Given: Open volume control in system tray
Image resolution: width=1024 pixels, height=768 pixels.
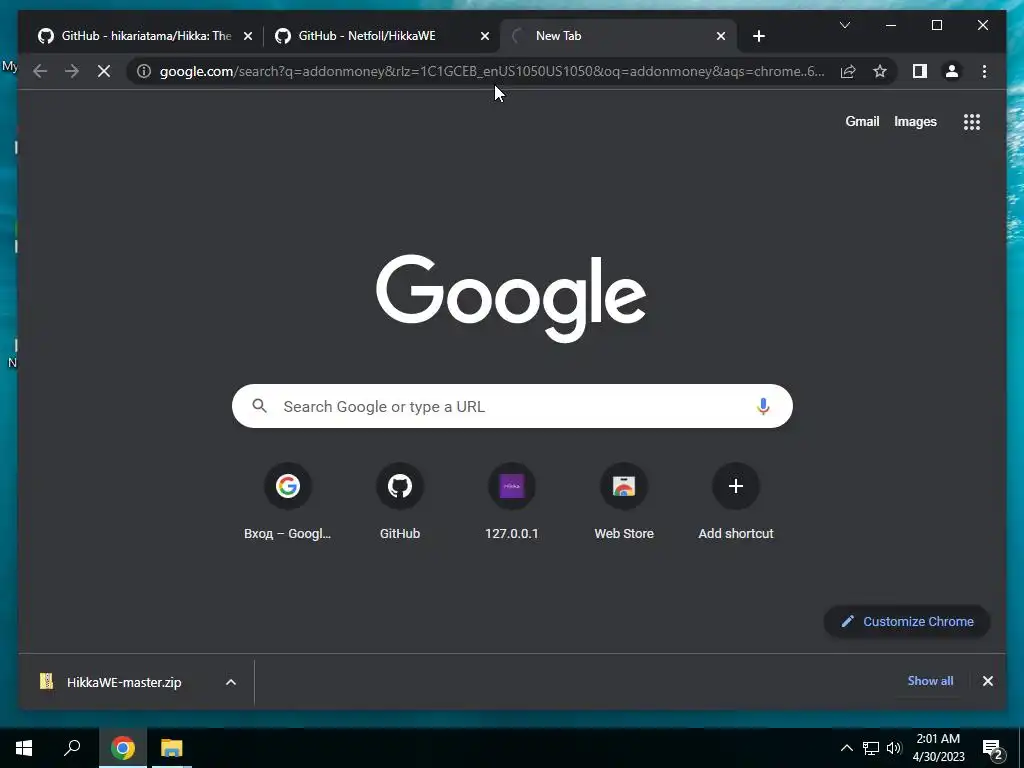Looking at the screenshot, I should click(x=894, y=748).
